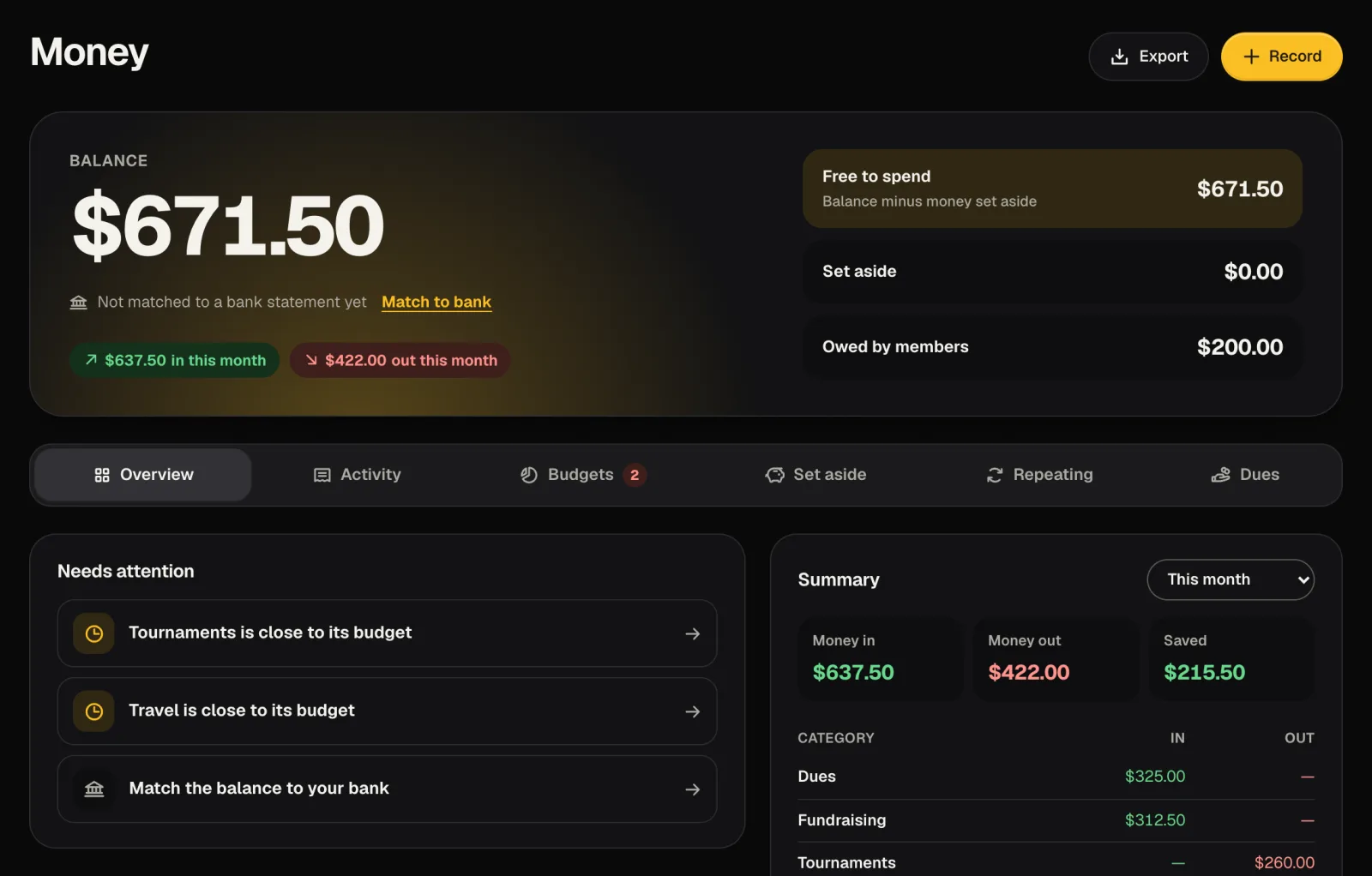Click the hand-coins icon on the Dues tab
The width and height of the screenshot is (1372, 876).
1220,475
